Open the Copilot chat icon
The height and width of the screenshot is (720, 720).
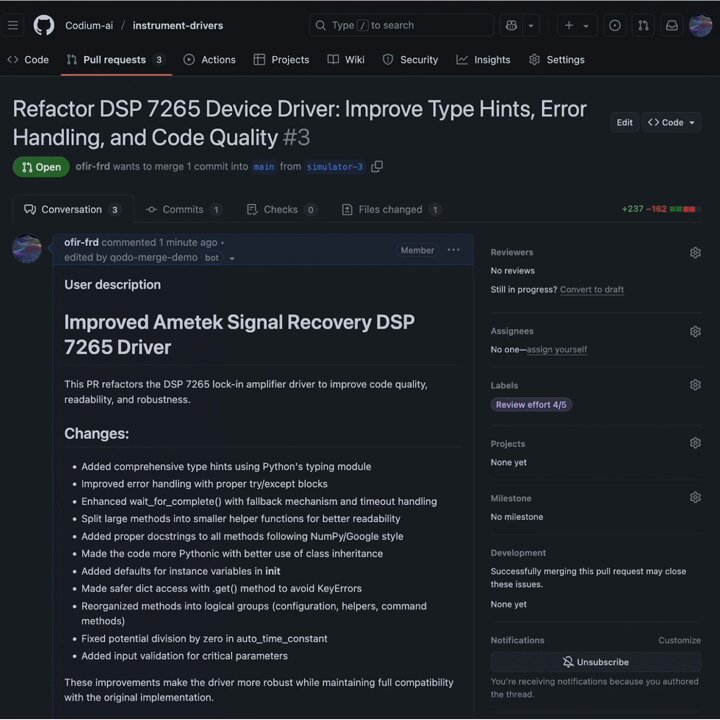pyautogui.click(x=511, y=25)
